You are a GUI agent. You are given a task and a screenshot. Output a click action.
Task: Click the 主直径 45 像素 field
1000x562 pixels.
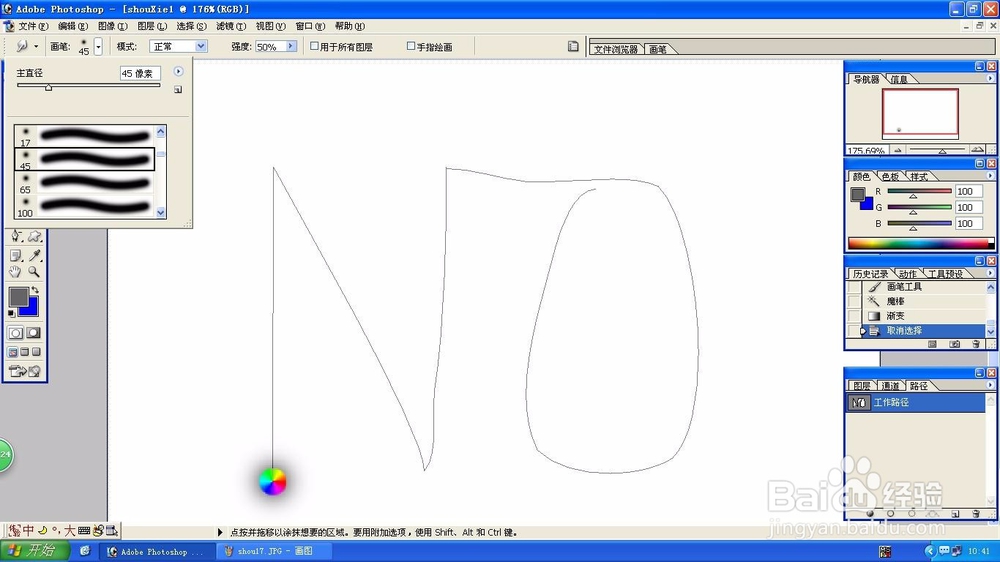pos(140,73)
